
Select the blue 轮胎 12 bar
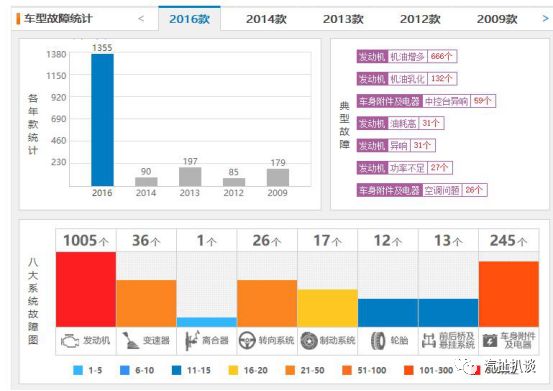click(x=388, y=313)
